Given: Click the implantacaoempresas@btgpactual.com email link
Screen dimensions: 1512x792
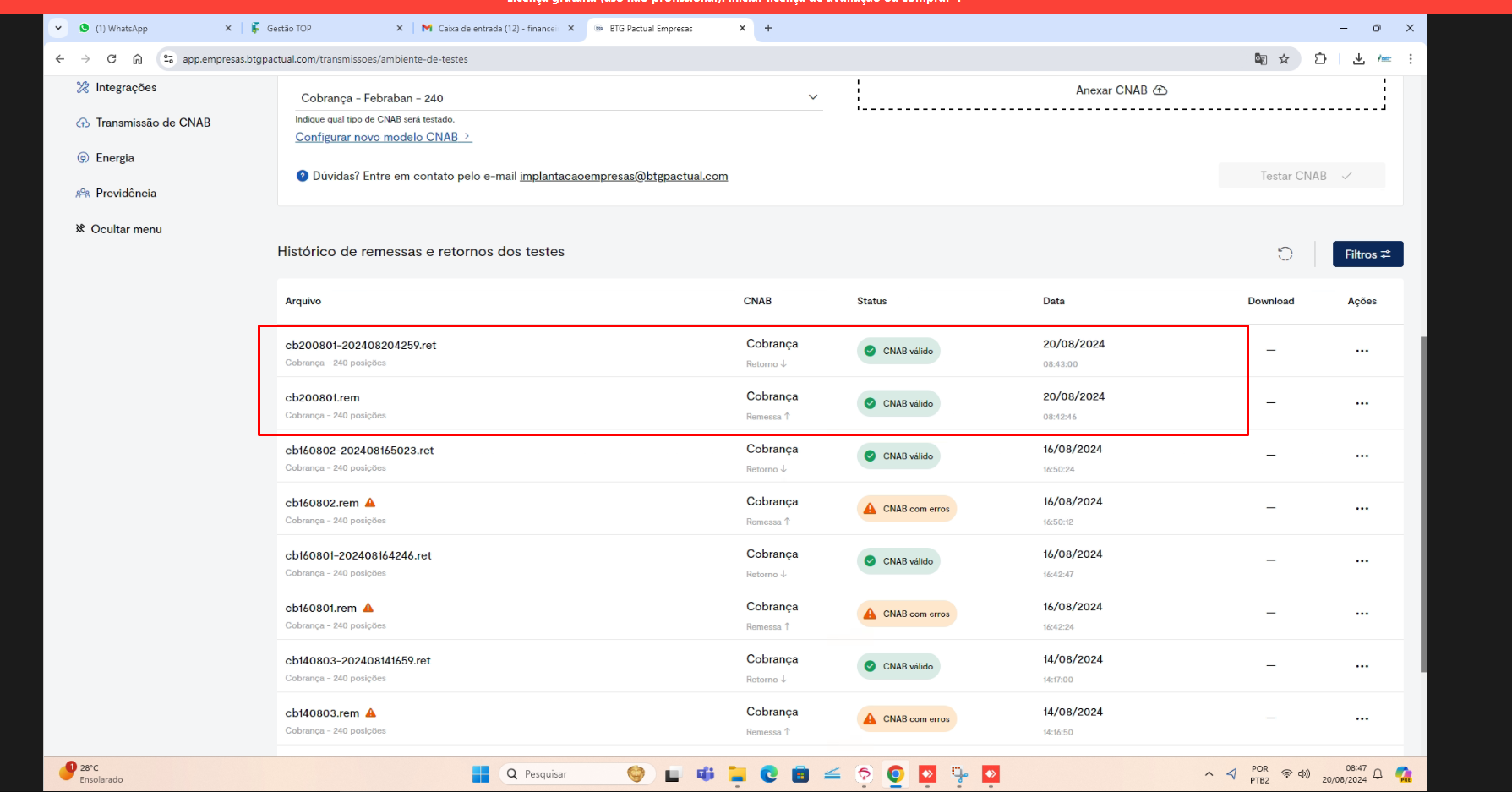Looking at the screenshot, I should (624, 176).
